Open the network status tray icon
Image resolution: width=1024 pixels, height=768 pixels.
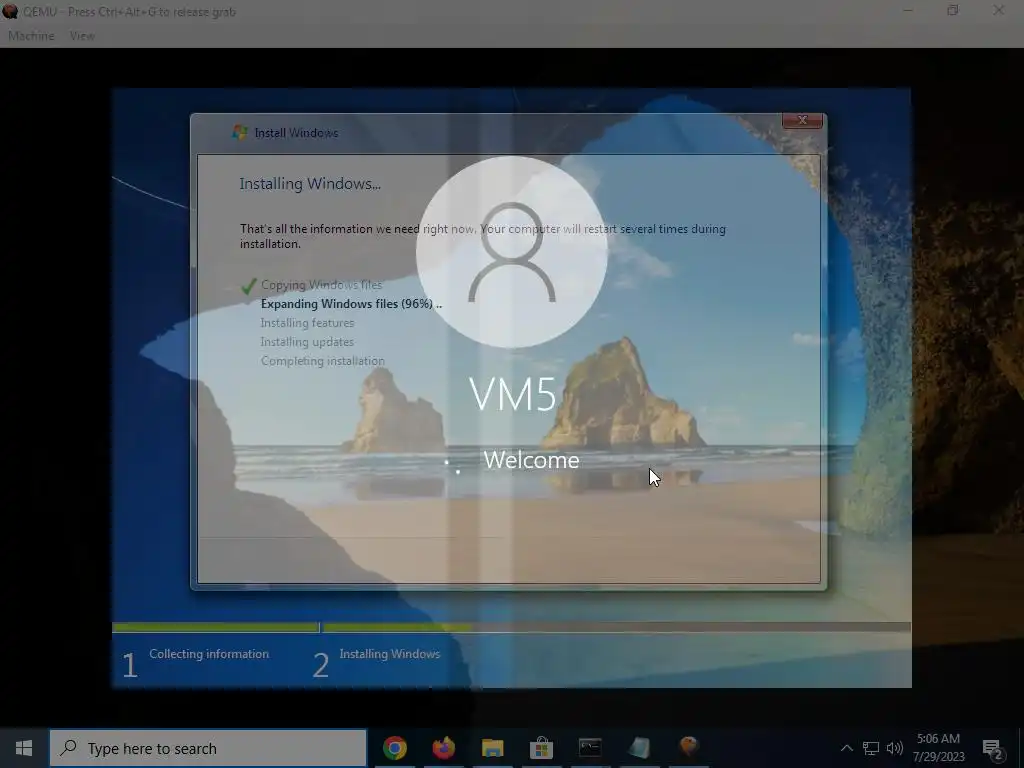(x=871, y=748)
